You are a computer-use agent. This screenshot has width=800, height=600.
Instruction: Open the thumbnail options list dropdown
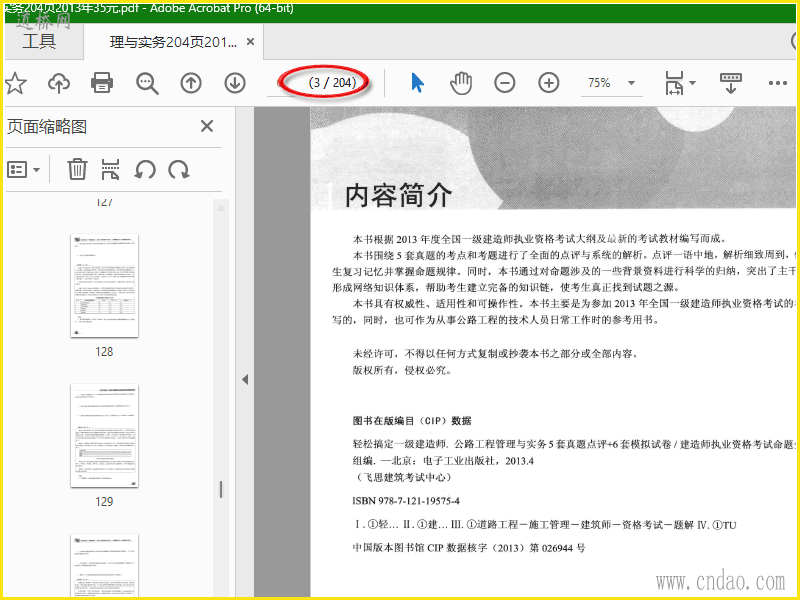tap(23, 169)
